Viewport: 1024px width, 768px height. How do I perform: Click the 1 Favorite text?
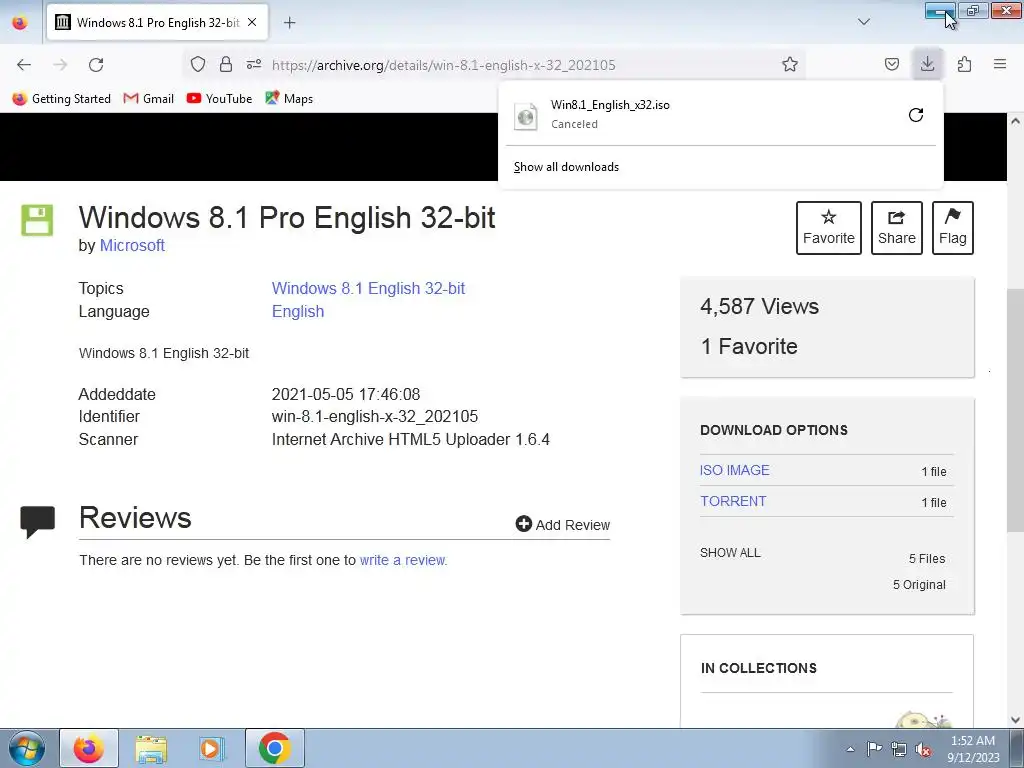click(748, 346)
